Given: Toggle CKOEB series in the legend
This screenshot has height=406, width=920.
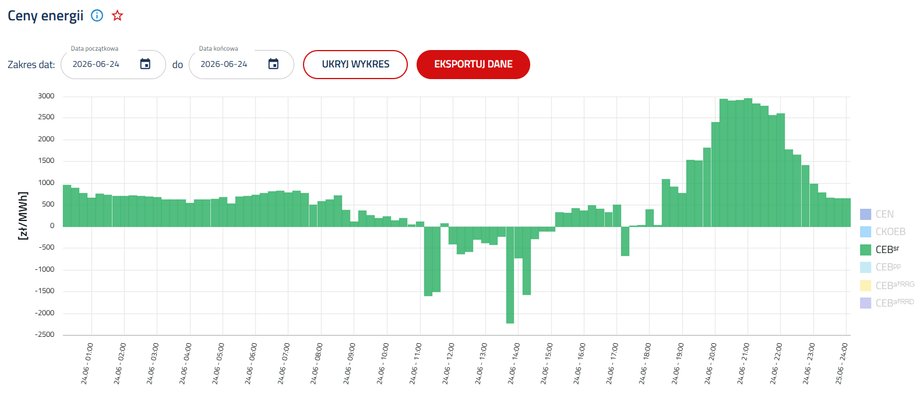Looking at the screenshot, I should point(877,232).
